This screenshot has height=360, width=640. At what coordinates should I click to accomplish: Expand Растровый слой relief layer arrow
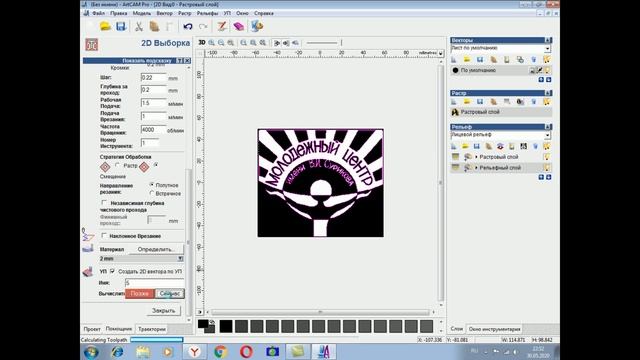[x=476, y=157]
